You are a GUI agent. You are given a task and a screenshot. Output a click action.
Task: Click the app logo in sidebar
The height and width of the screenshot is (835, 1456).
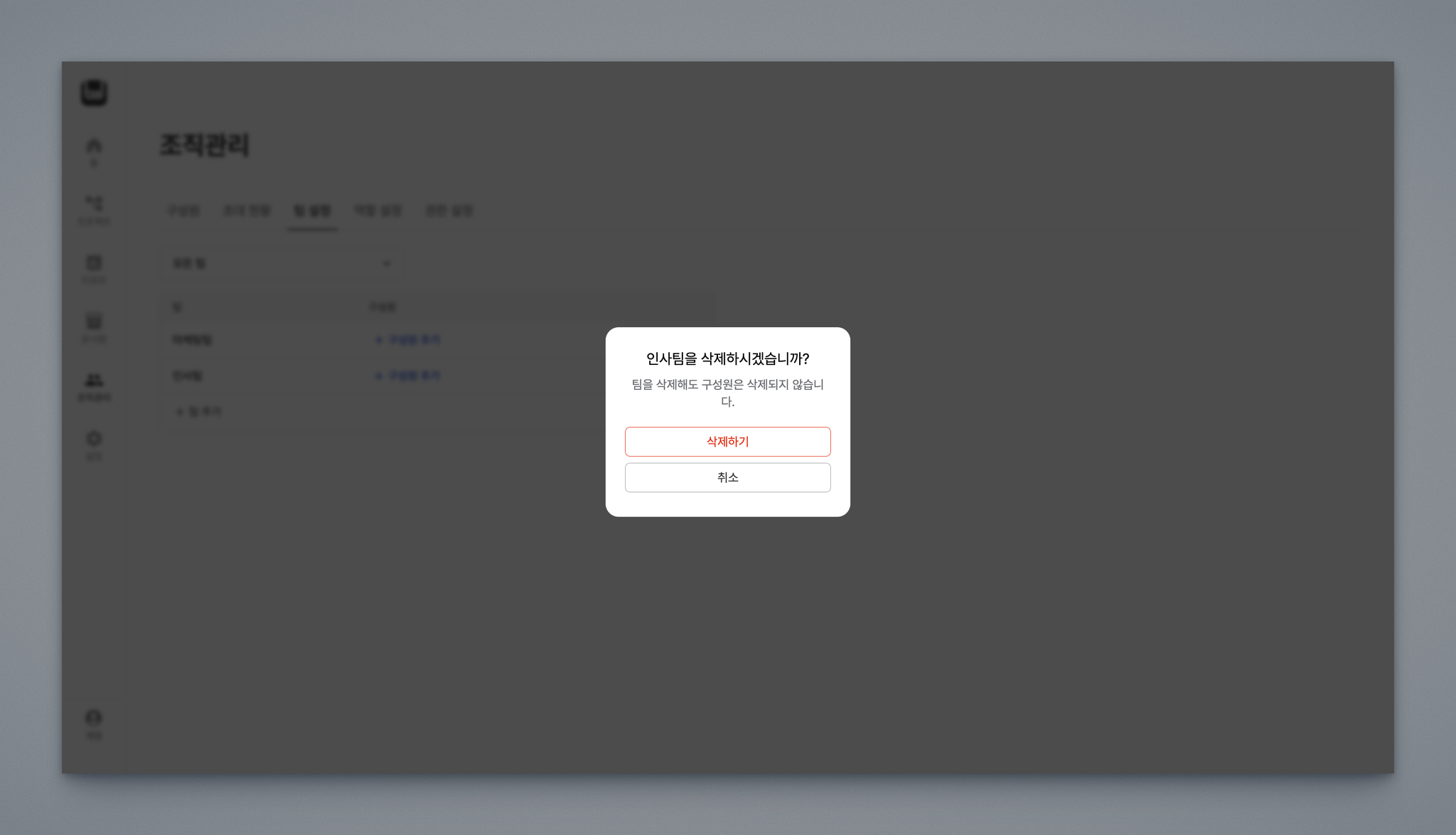pos(94,92)
